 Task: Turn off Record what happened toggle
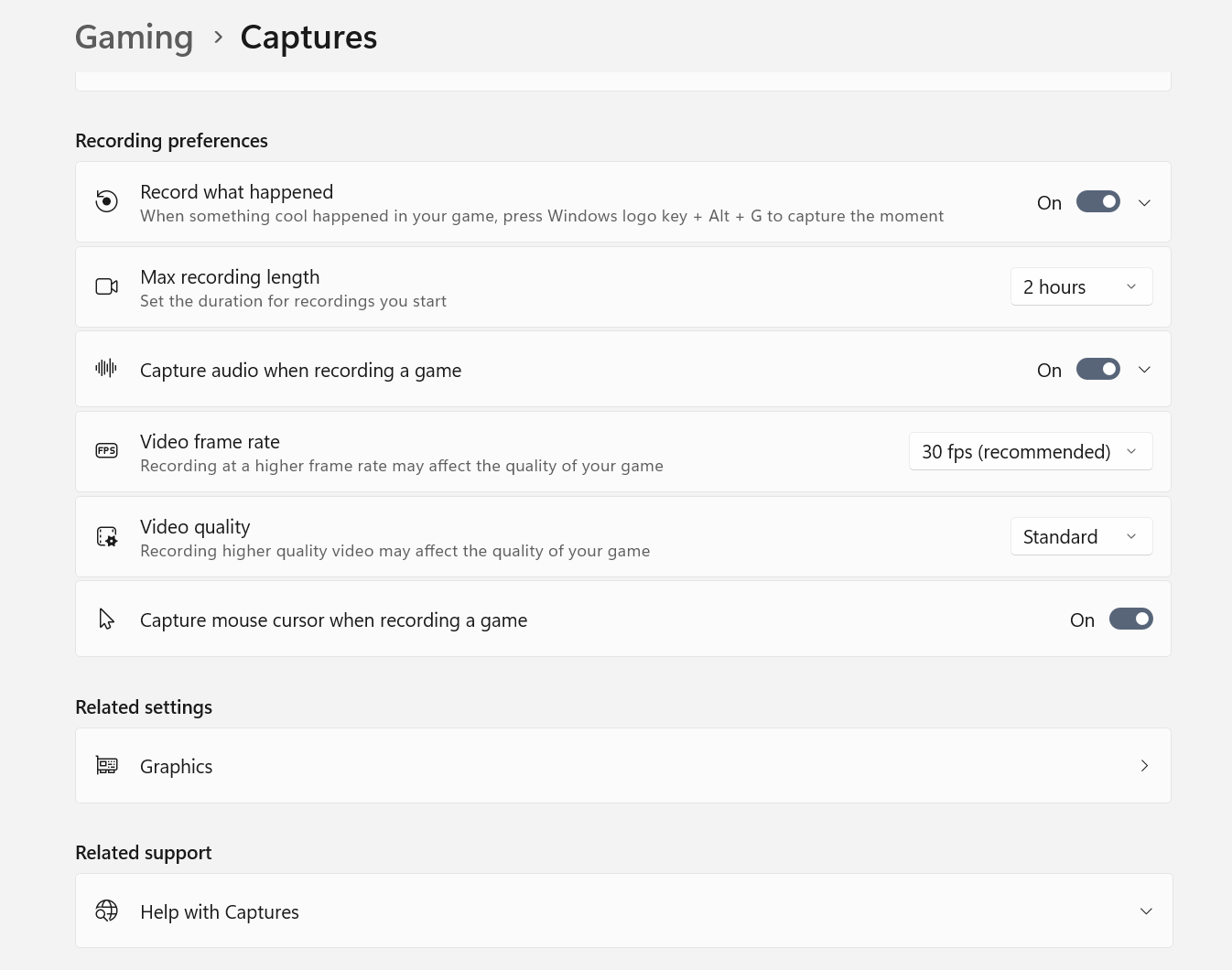pyautogui.click(x=1098, y=201)
